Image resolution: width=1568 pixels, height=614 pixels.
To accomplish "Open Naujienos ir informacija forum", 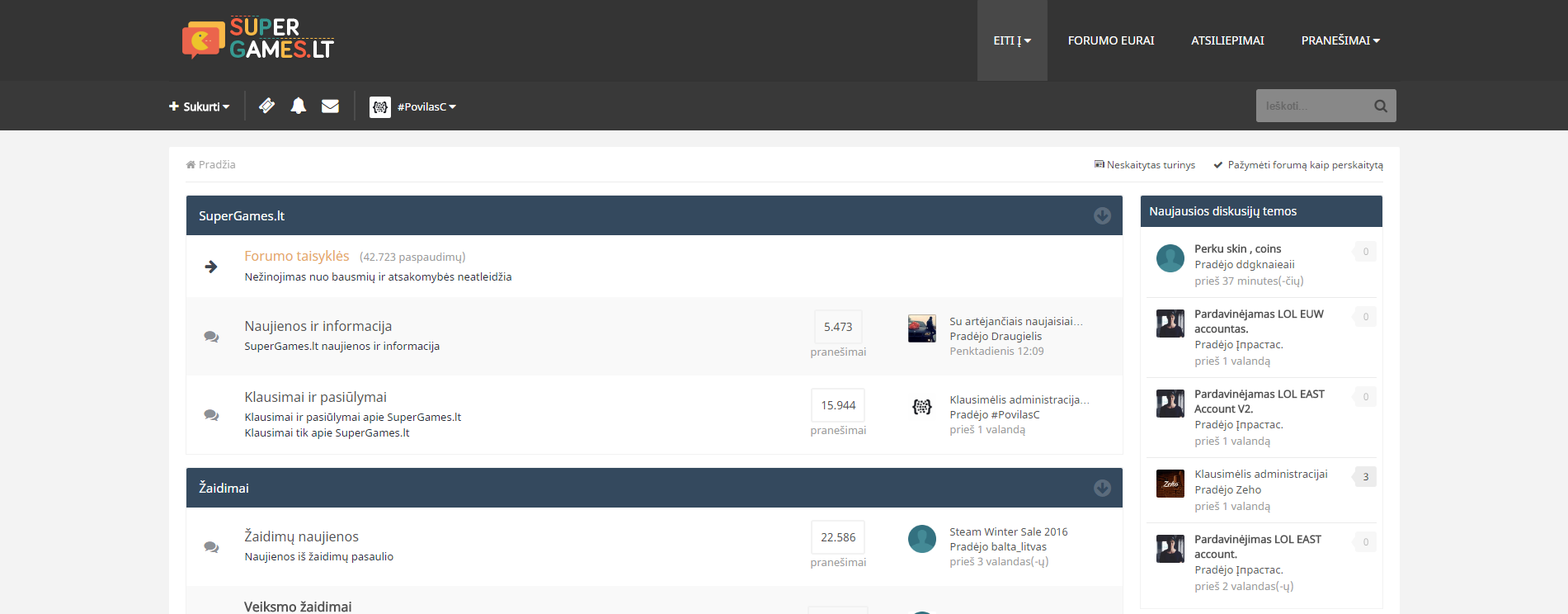I will [x=318, y=326].
